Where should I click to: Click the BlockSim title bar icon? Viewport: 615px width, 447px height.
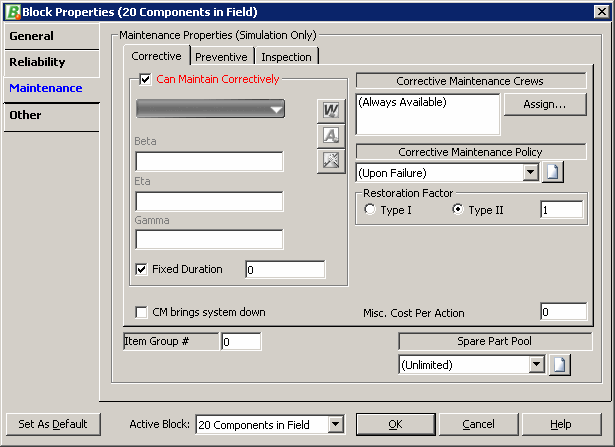point(13,12)
